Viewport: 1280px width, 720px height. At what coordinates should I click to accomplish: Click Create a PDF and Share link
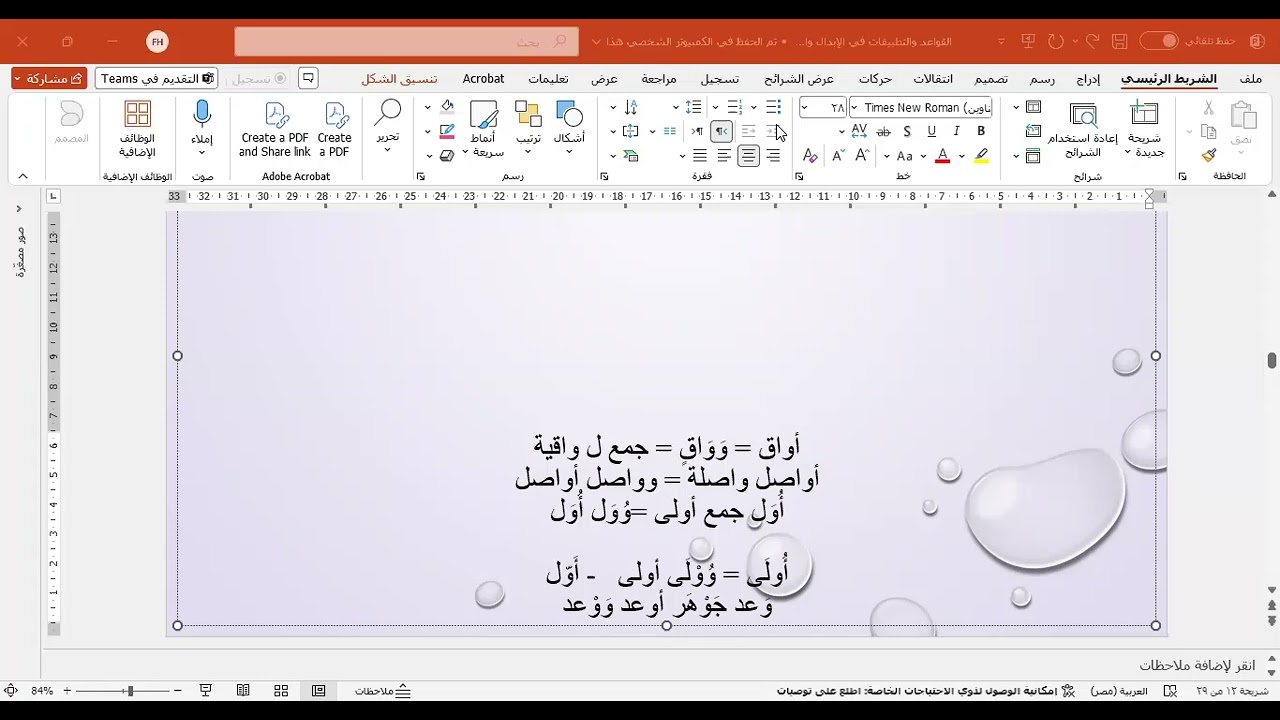(x=274, y=129)
